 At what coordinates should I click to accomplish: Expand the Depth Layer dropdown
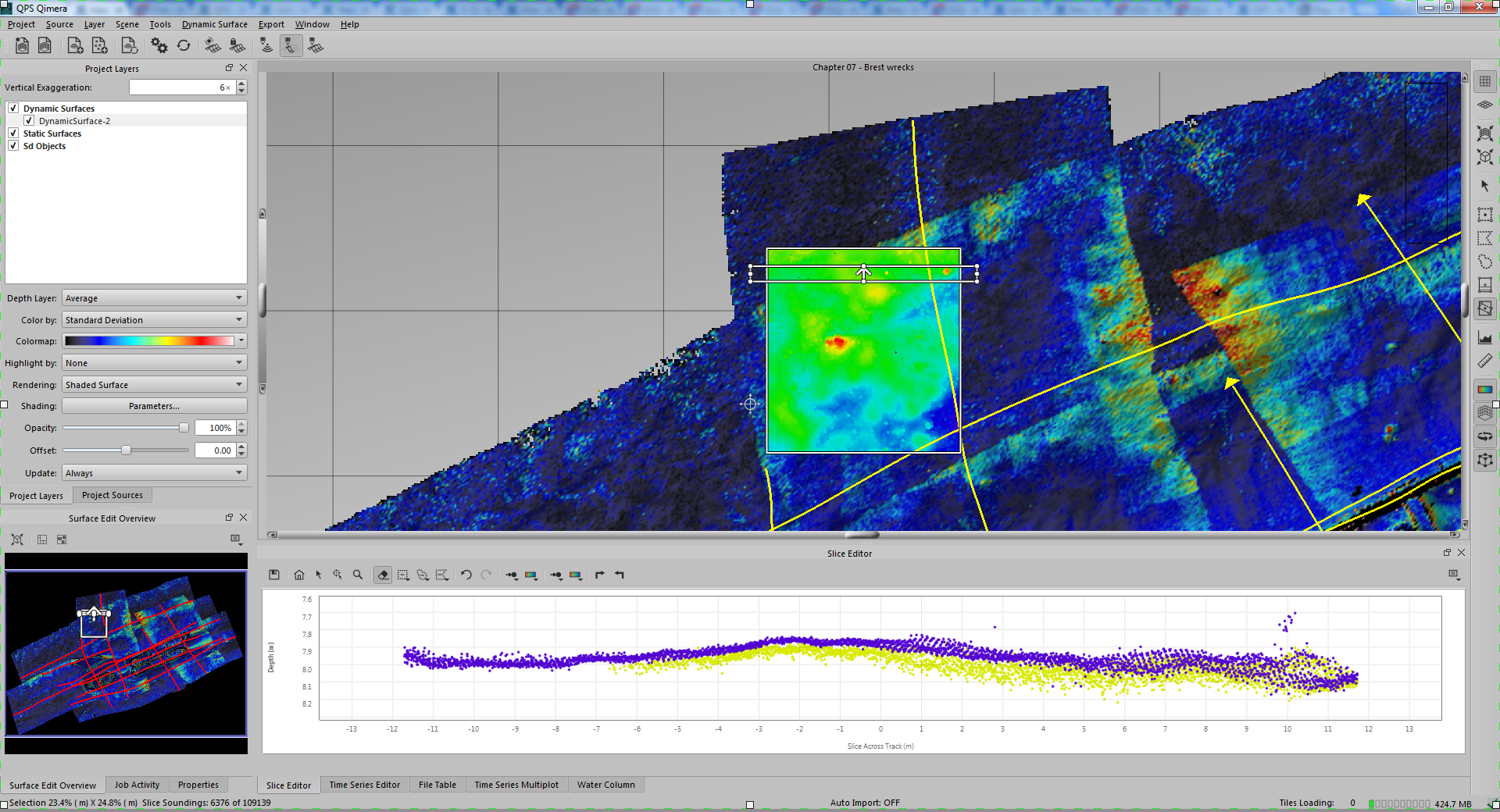pyautogui.click(x=154, y=298)
